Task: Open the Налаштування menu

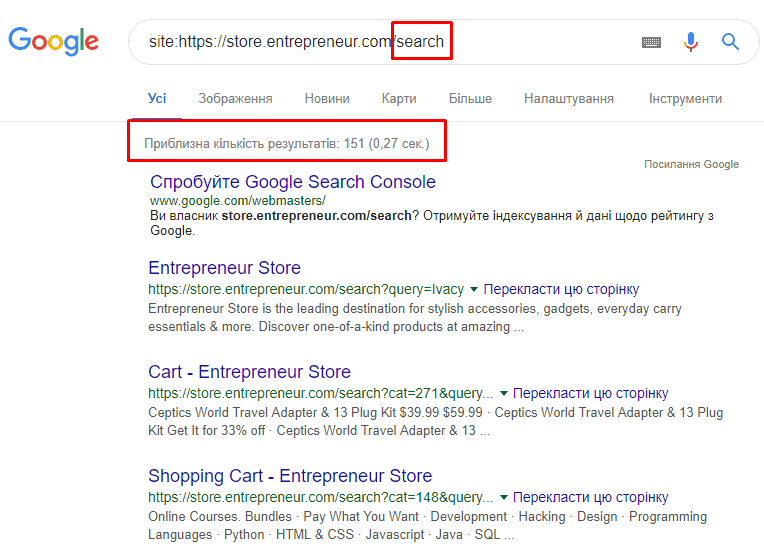Action: click(569, 98)
